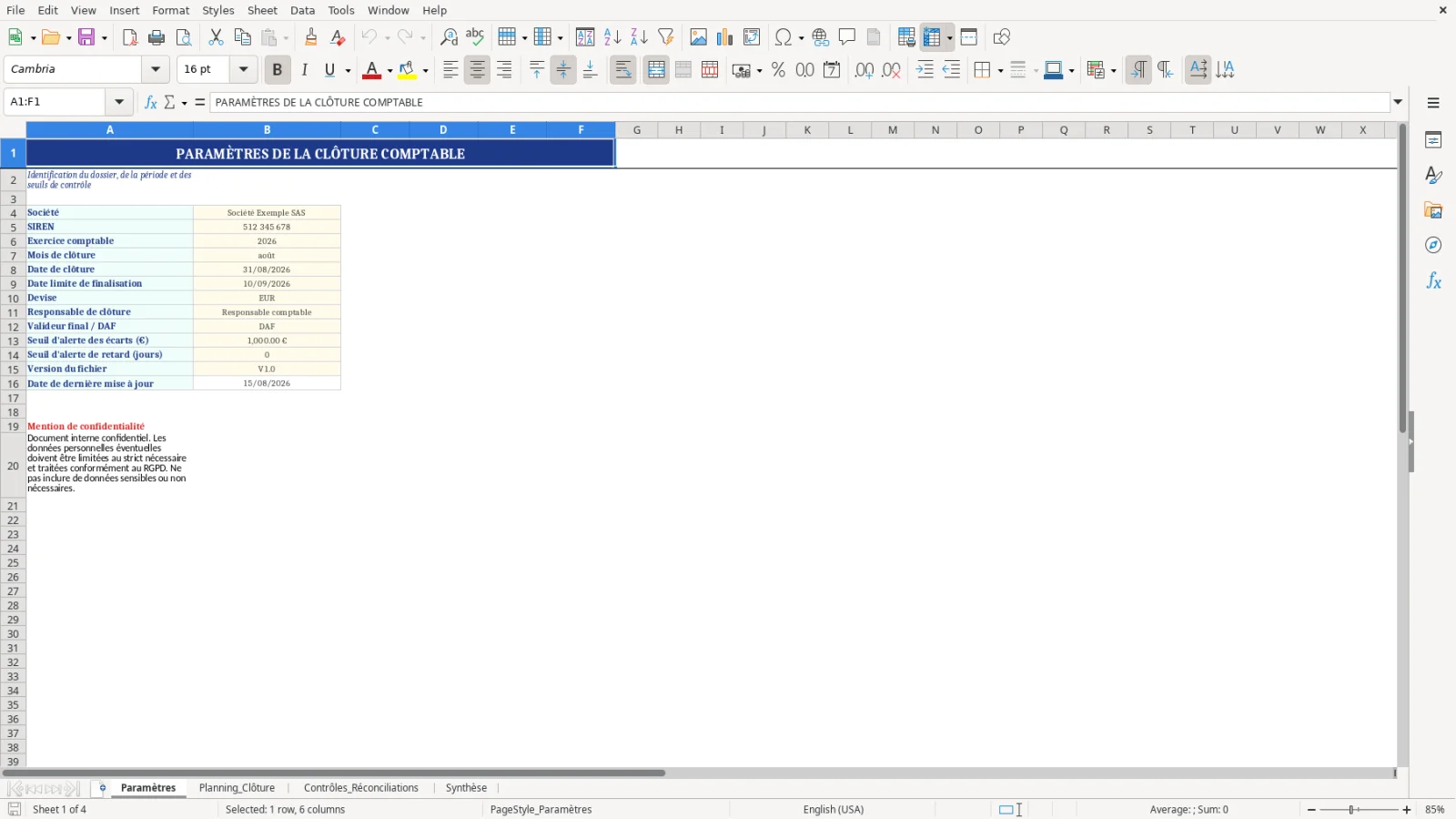Apply the red font color
Image resolution: width=1456 pixels, height=819 pixels.
click(371, 70)
